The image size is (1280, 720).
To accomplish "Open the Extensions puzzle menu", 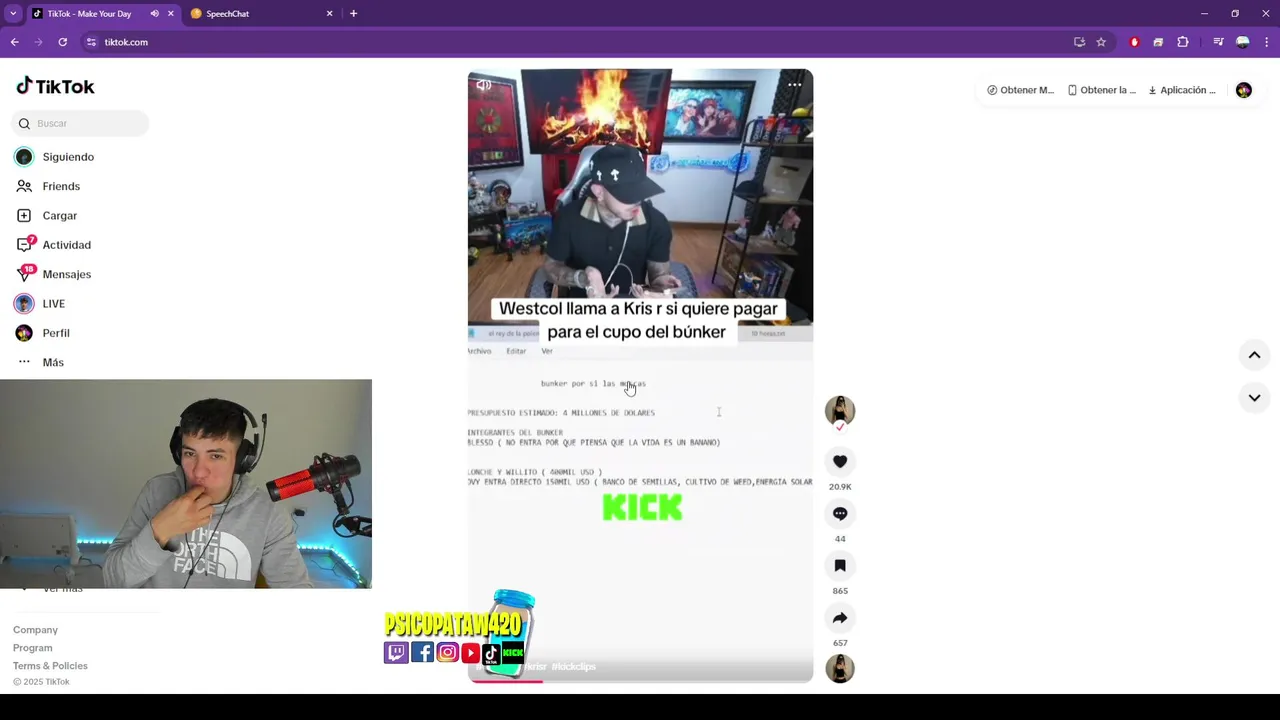I will pos(1183,42).
